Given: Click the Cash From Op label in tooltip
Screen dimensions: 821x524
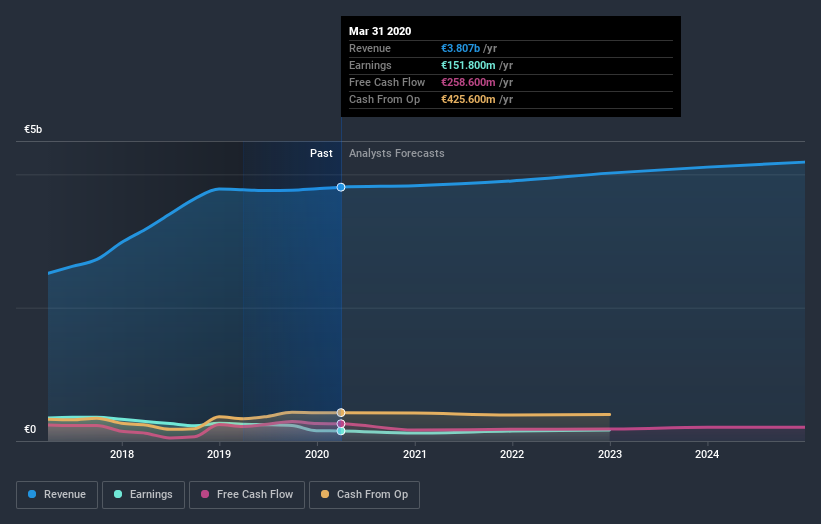Looking at the screenshot, I should [384, 99].
